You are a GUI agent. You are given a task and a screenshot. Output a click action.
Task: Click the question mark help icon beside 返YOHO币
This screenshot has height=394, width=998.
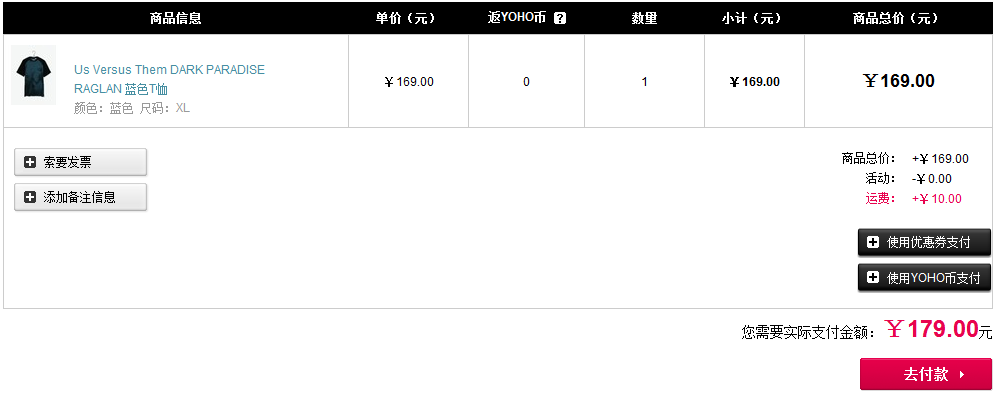(559, 18)
